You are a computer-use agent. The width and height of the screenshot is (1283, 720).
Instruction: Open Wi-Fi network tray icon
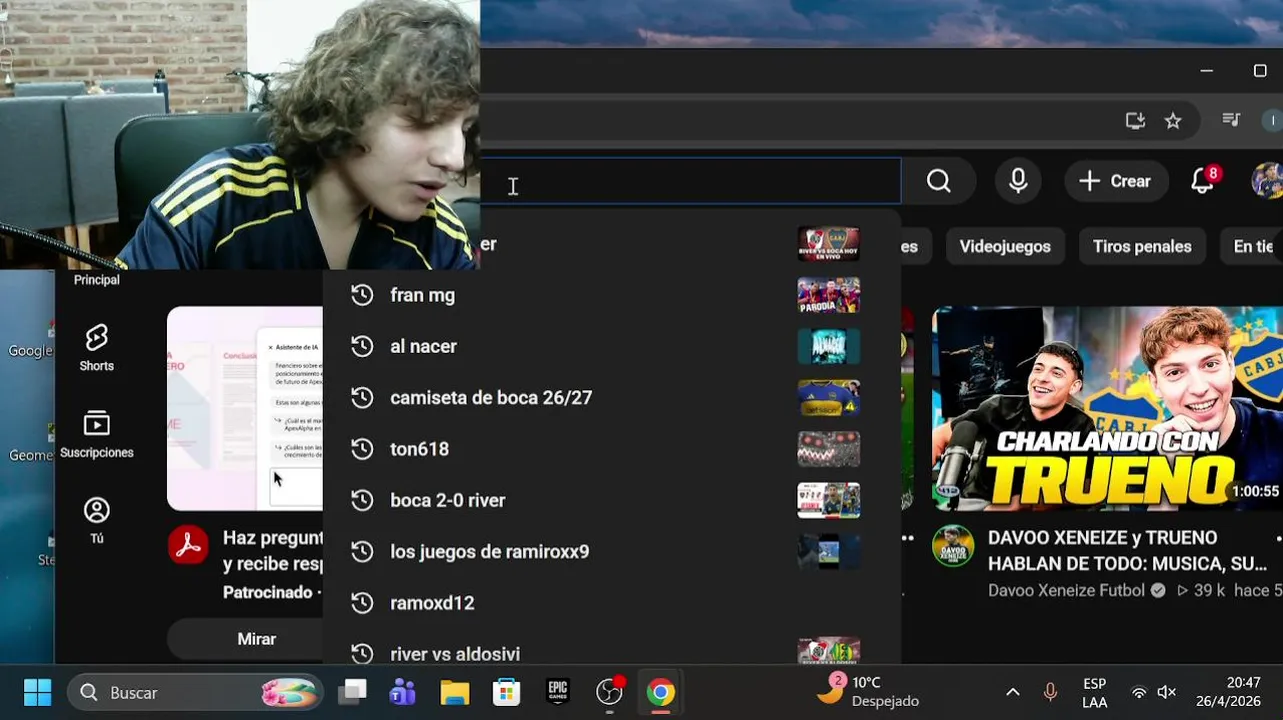tap(1139, 692)
